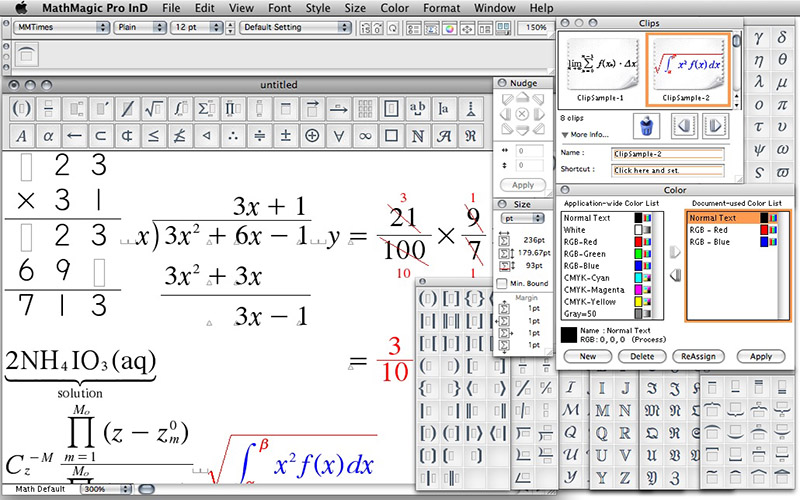Open the Style menu

click(318, 8)
